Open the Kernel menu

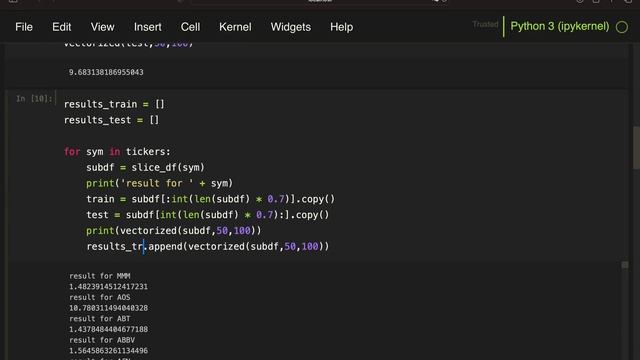[x=235, y=27]
